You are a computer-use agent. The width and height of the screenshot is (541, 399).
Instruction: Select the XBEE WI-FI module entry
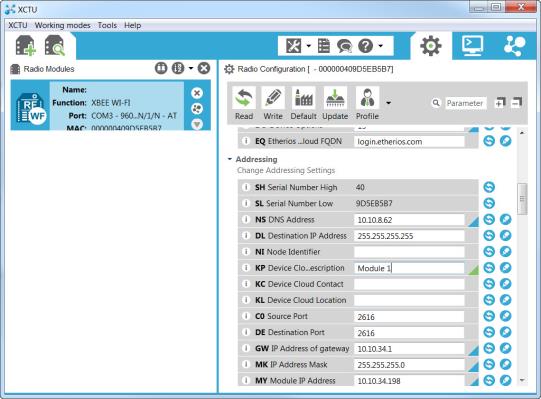coord(110,105)
